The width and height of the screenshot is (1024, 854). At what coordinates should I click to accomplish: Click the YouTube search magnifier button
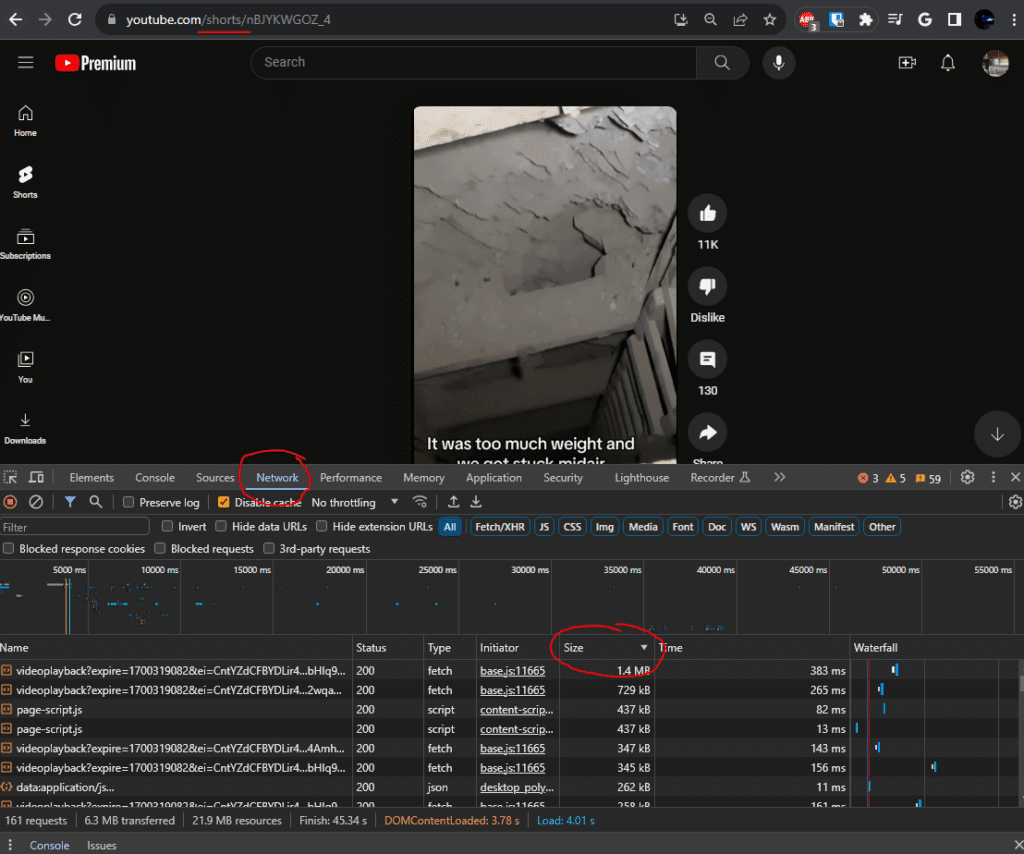coord(722,62)
